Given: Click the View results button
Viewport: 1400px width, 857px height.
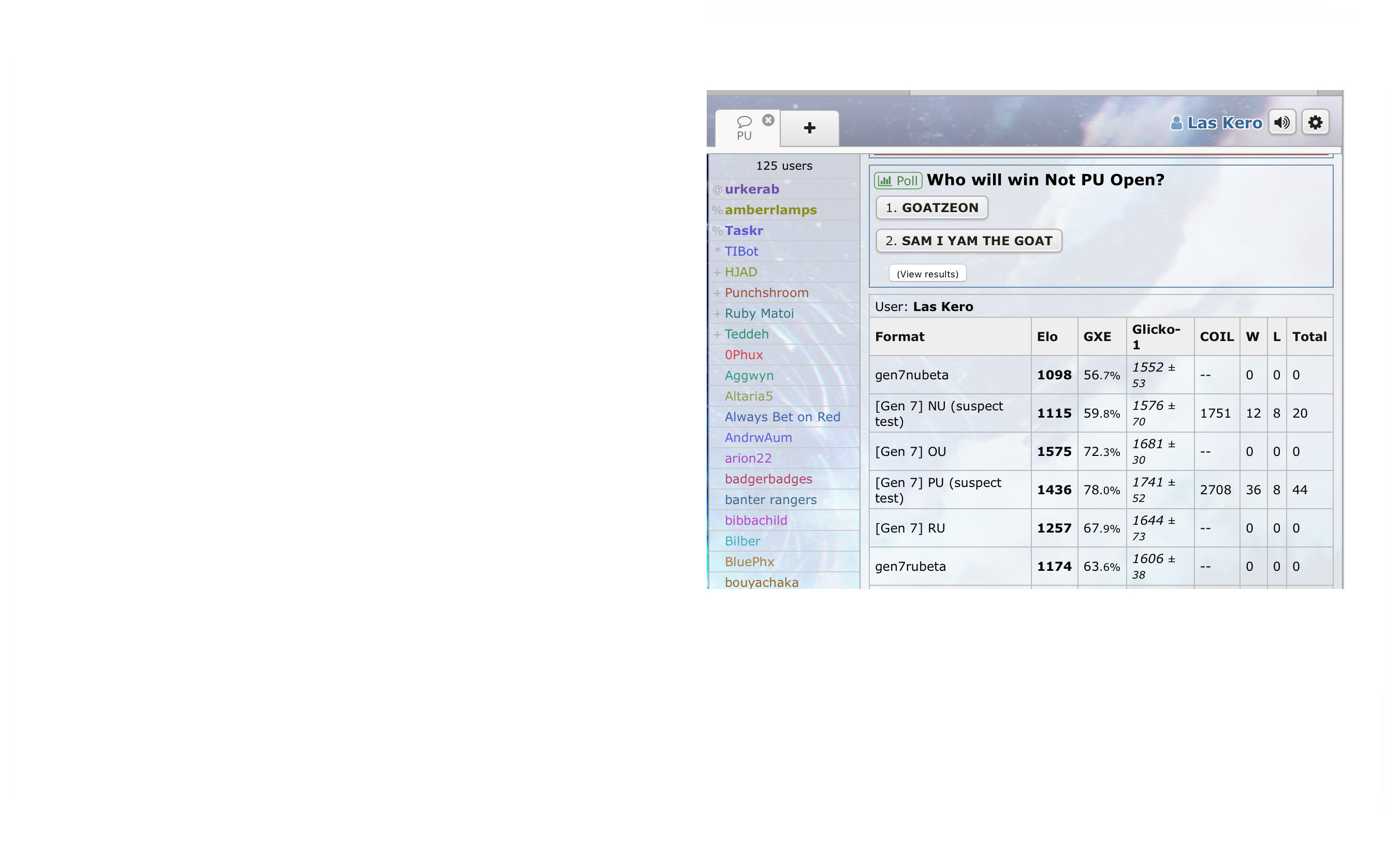Looking at the screenshot, I should pyautogui.click(x=927, y=274).
